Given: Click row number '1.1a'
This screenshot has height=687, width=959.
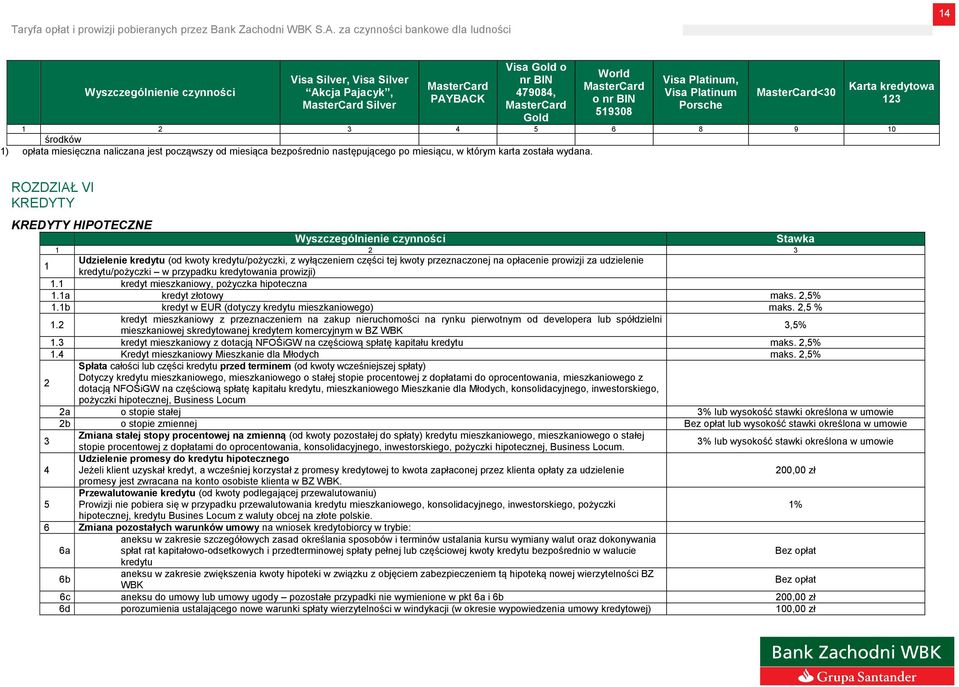Looking at the screenshot, I should 60,295.
